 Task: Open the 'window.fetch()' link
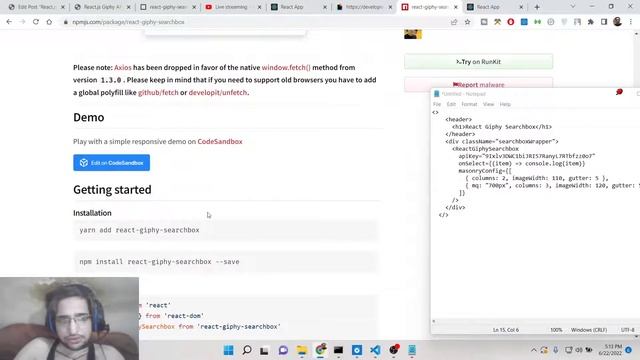tap(286, 67)
